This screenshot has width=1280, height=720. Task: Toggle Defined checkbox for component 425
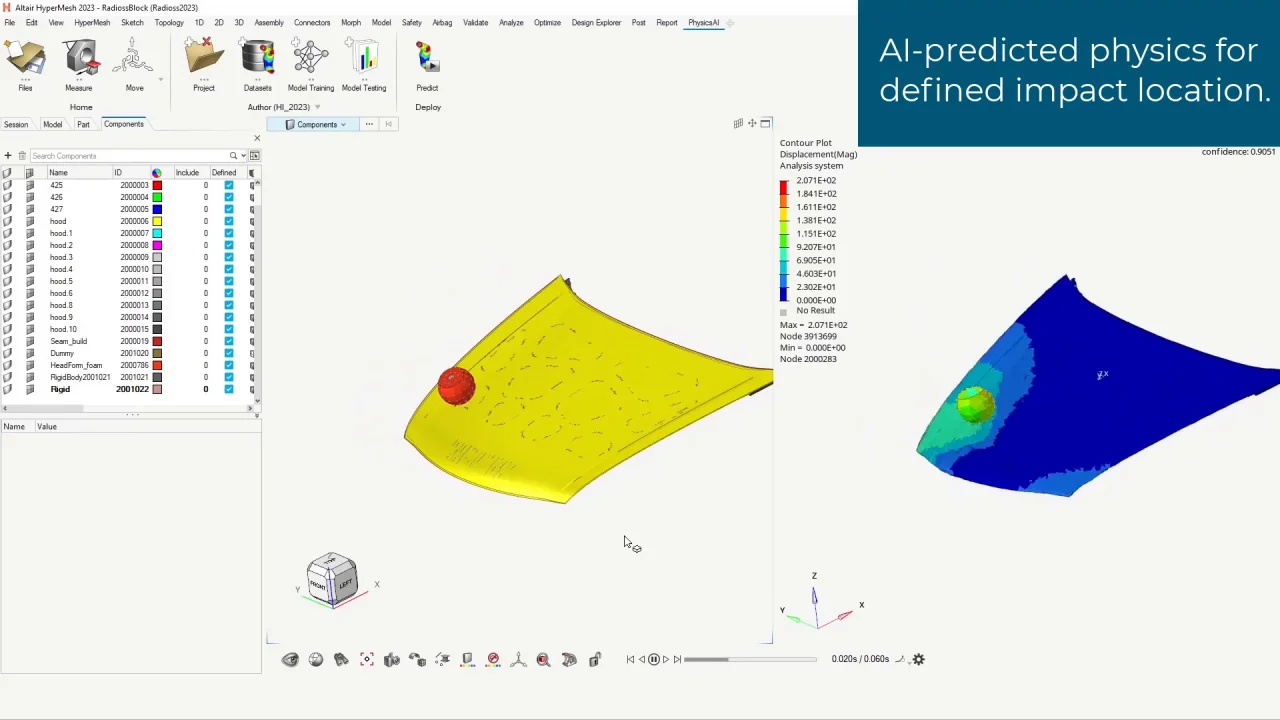(229, 185)
